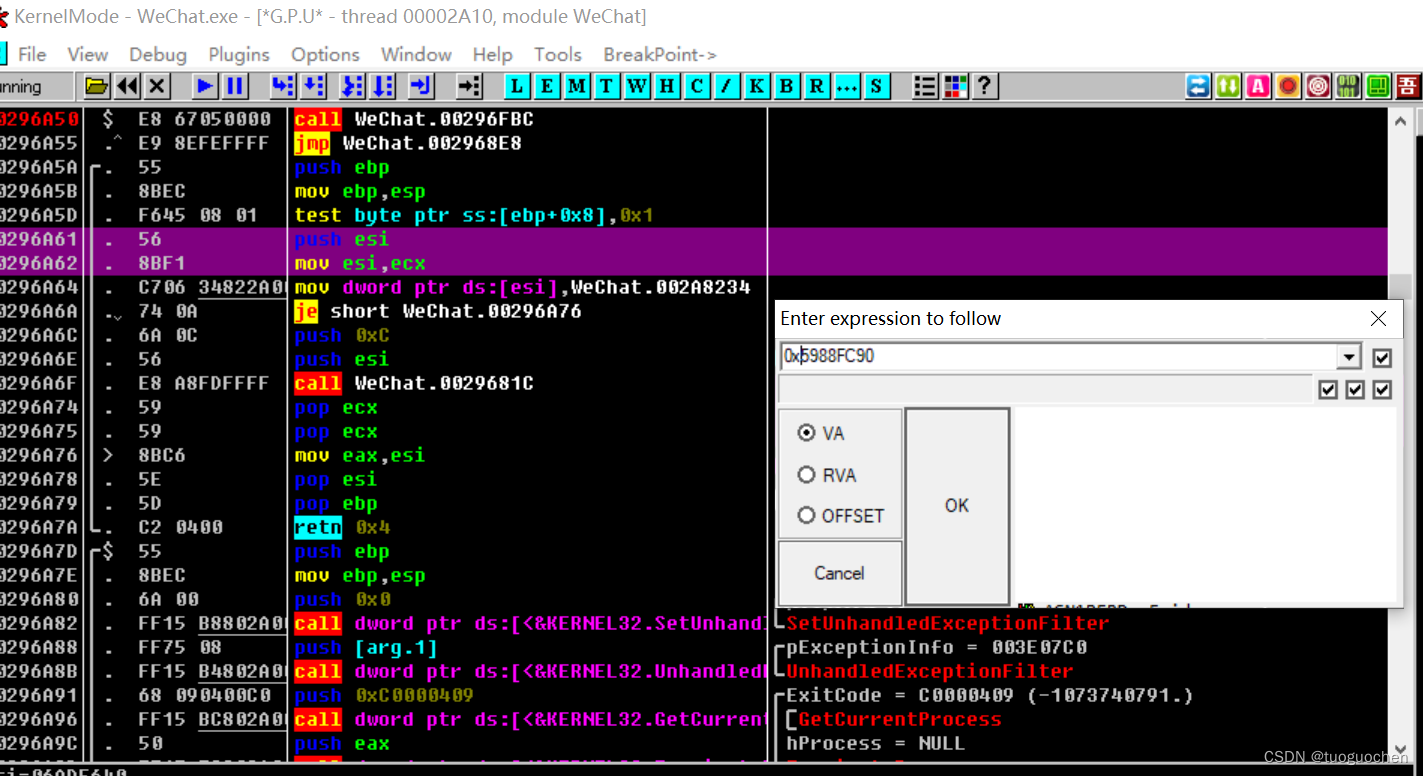Click the Step into toolbar icon
Viewport: 1423px width, 776px height.
283,86
